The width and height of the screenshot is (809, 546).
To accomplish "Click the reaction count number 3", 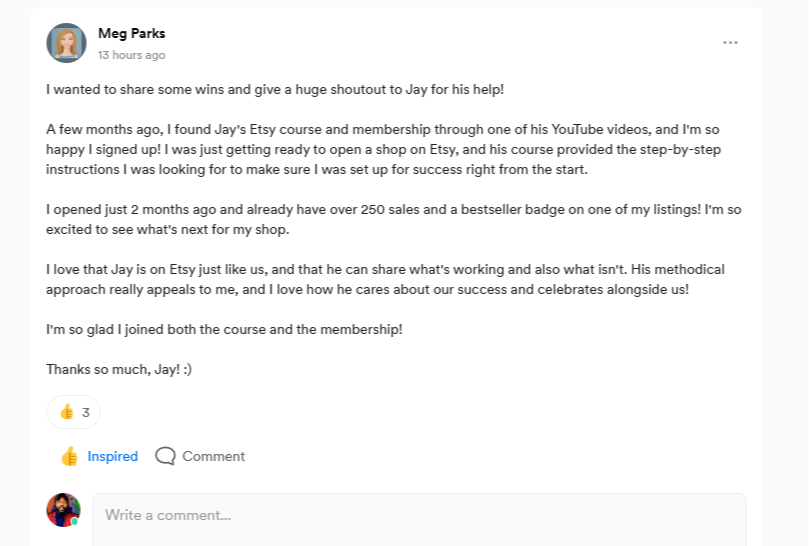I will (x=86, y=412).
